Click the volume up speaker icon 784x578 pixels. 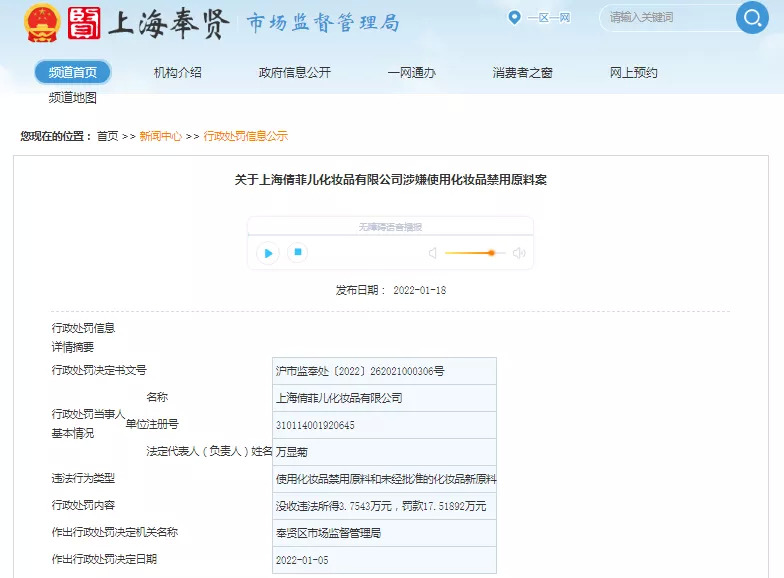point(519,253)
